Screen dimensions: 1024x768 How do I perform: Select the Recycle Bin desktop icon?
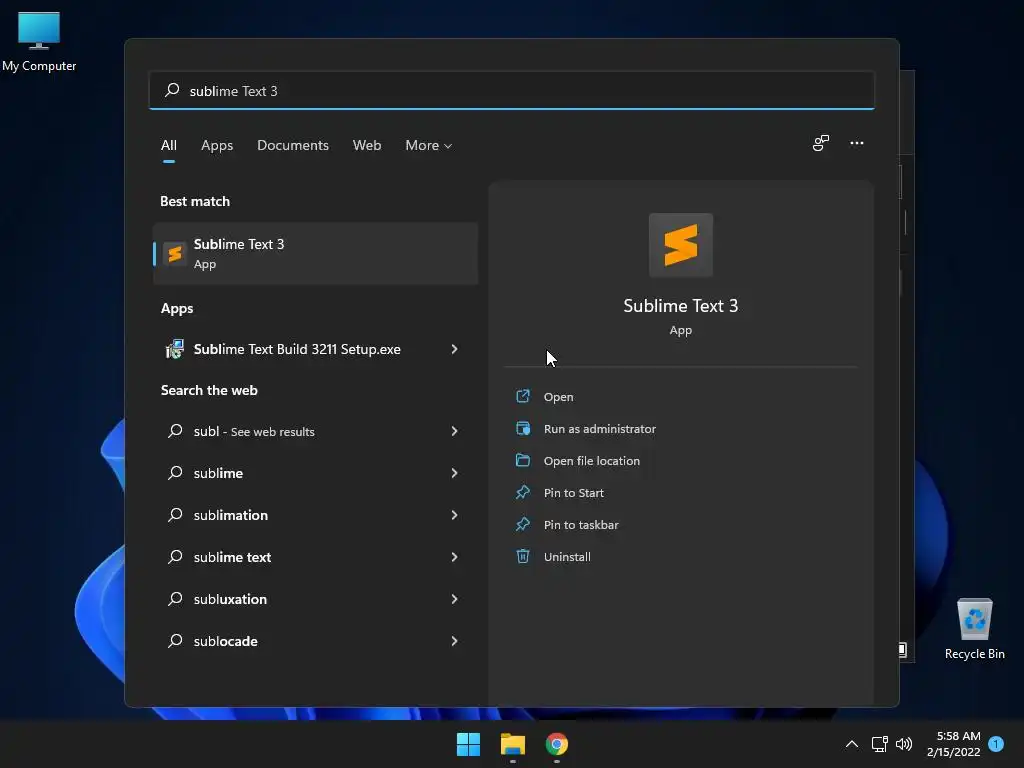[x=974, y=629]
